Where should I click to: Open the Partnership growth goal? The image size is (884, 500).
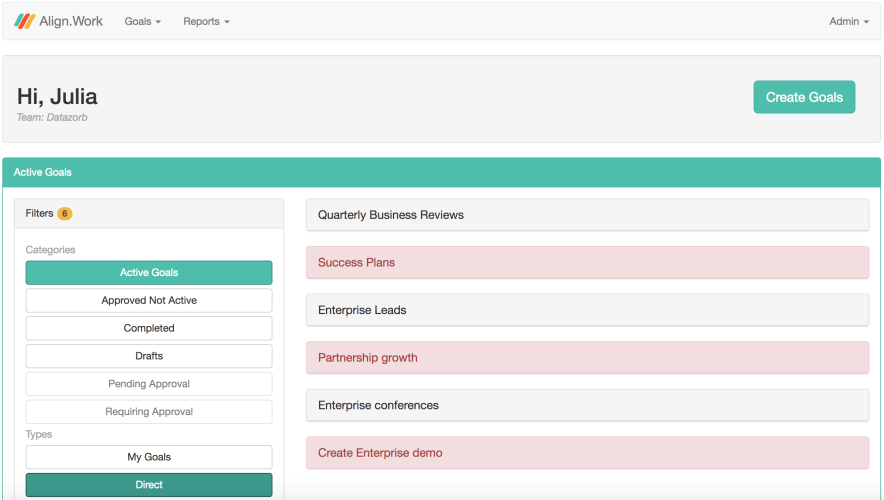pyautogui.click(x=587, y=357)
